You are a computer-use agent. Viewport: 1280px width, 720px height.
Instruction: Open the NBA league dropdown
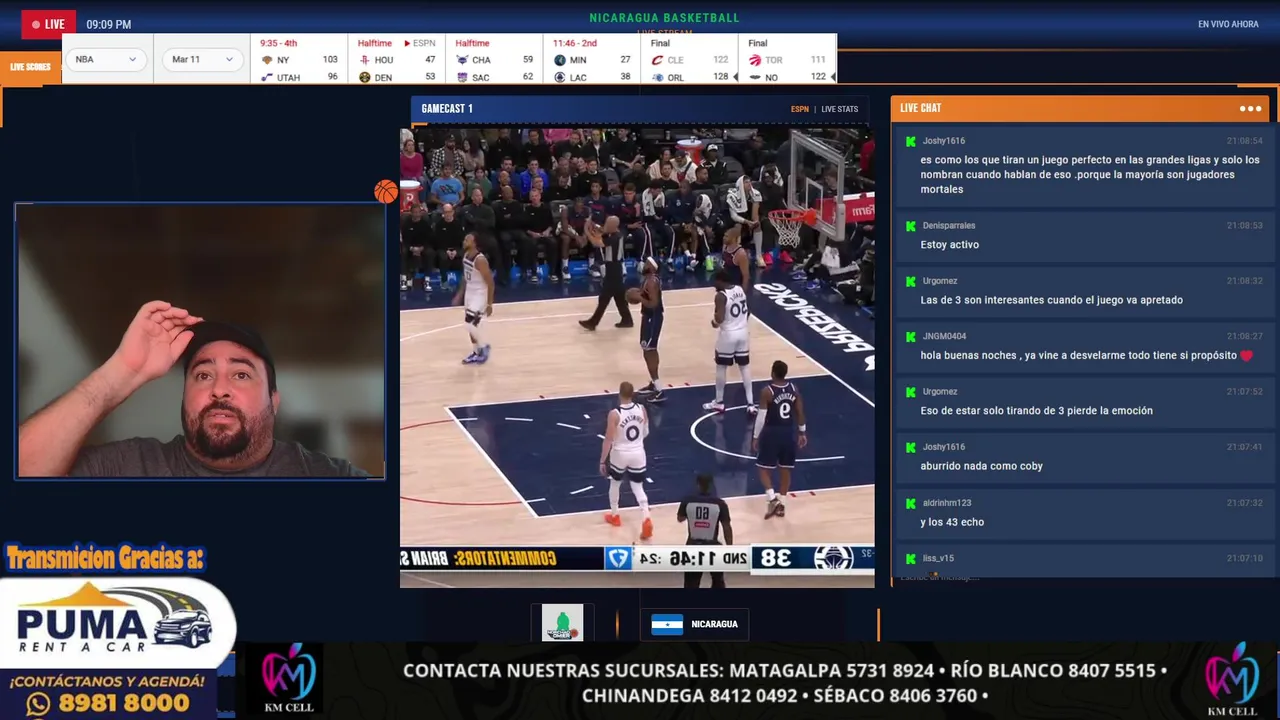pyautogui.click(x=106, y=59)
